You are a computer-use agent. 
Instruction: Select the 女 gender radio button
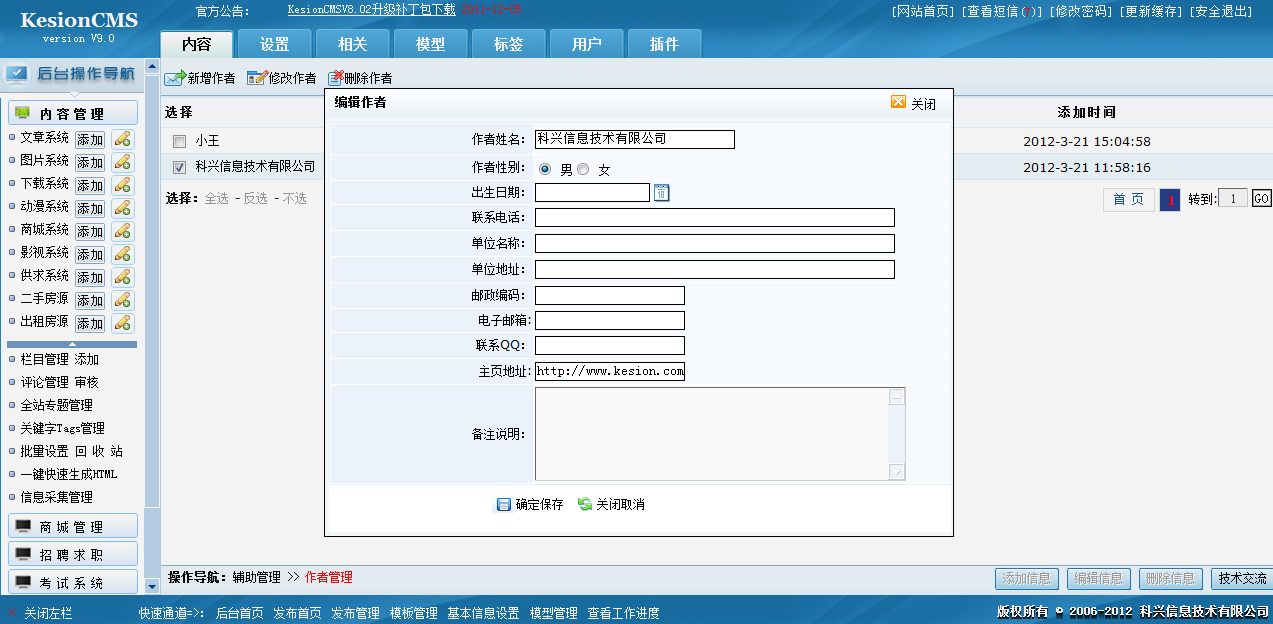tap(583, 169)
